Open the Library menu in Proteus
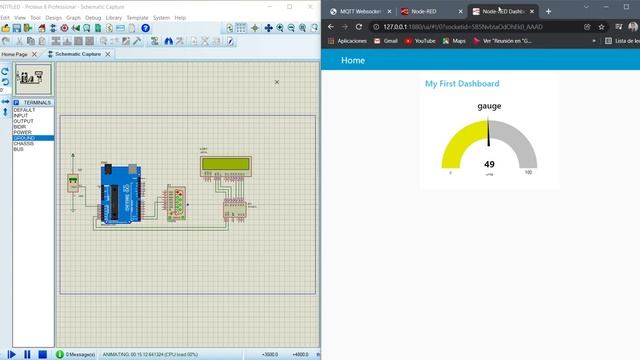The width and height of the screenshot is (640, 360). [x=114, y=18]
